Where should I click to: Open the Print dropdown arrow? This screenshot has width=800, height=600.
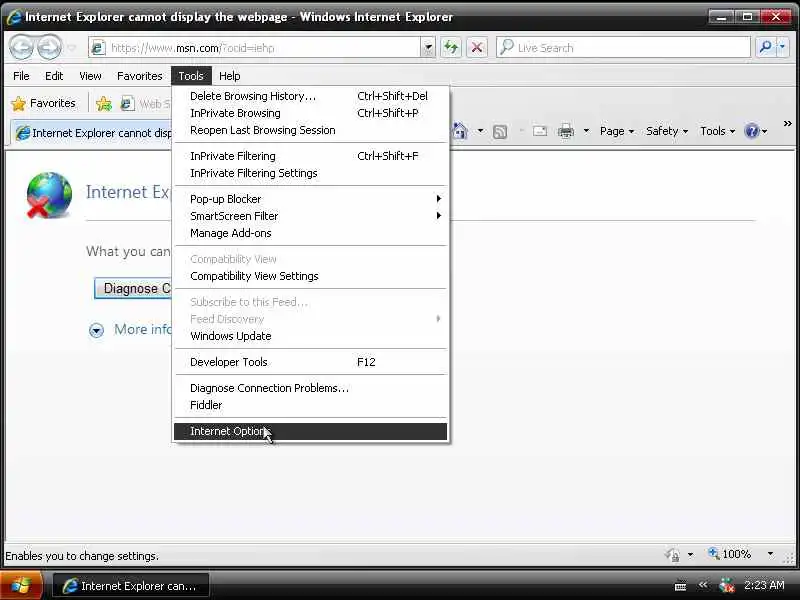[x=586, y=131]
